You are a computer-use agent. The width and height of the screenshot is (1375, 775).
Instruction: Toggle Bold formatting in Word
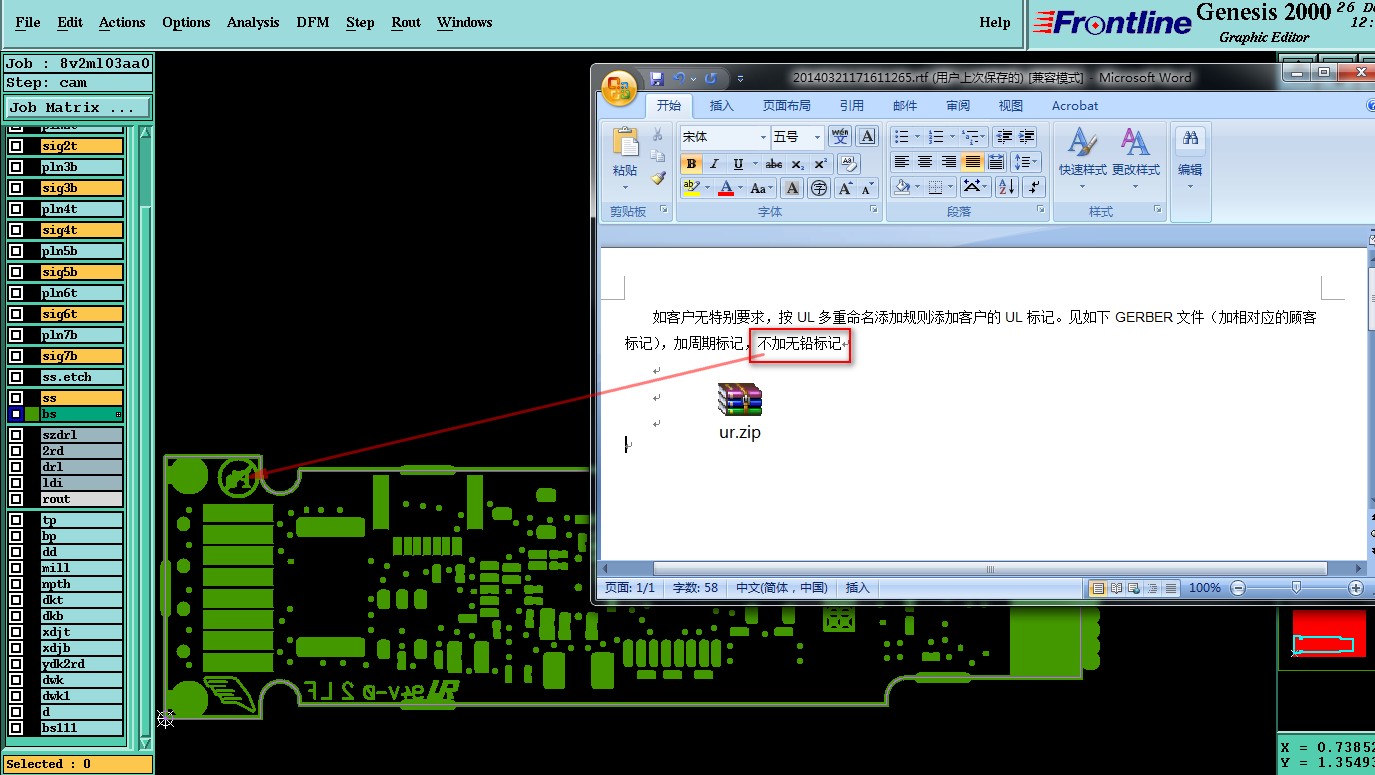click(691, 164)
